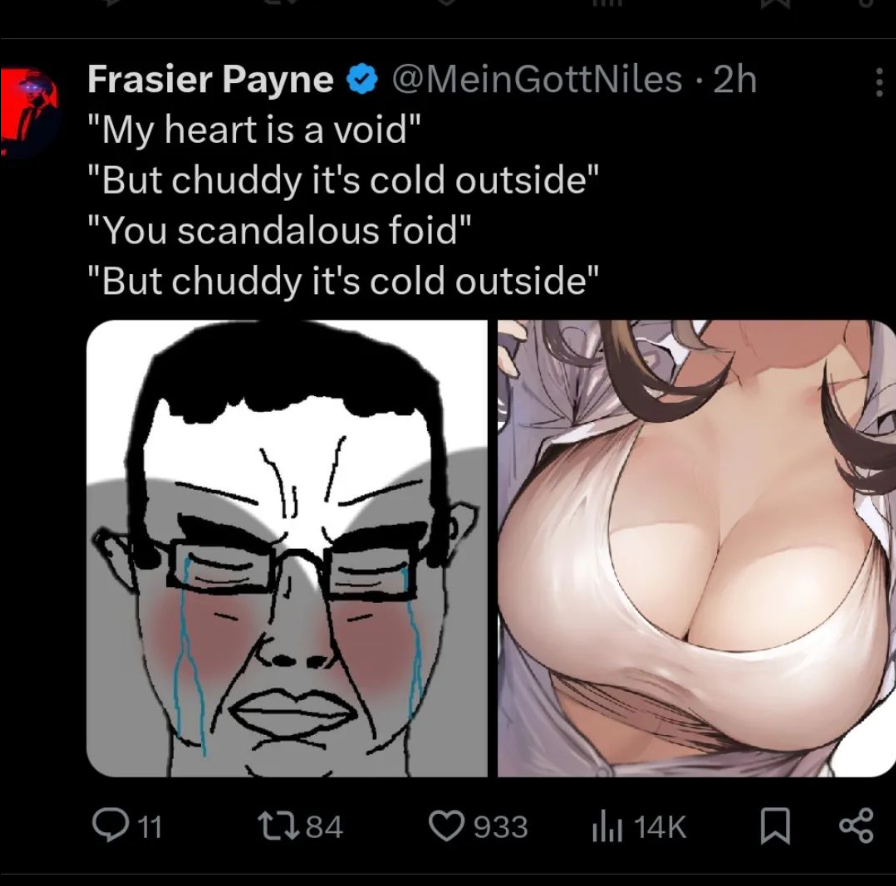Open the @MeinGottNiles handle link

pos(537,79)
